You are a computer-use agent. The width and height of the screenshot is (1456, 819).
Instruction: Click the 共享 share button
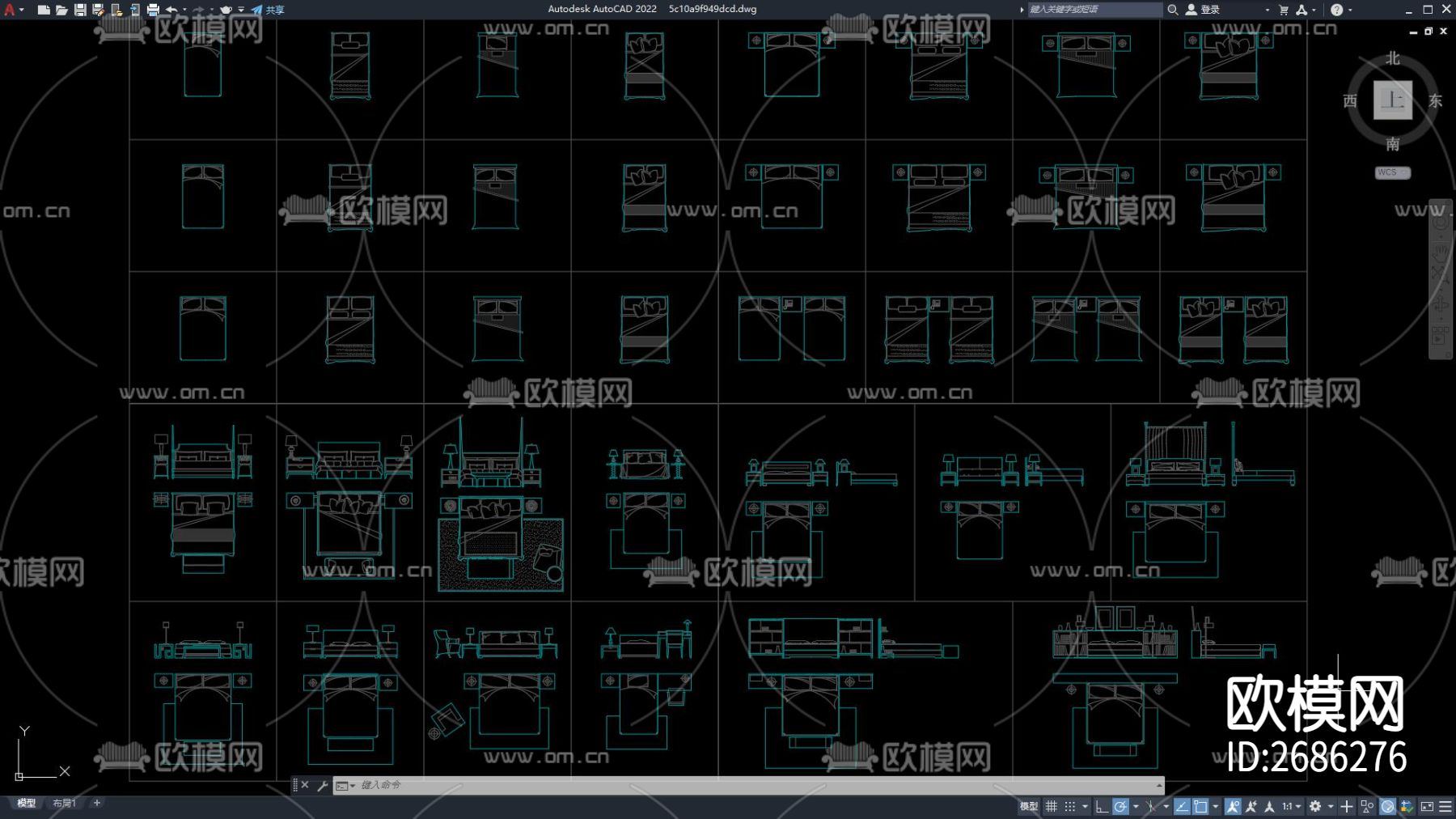coord(275,10)
